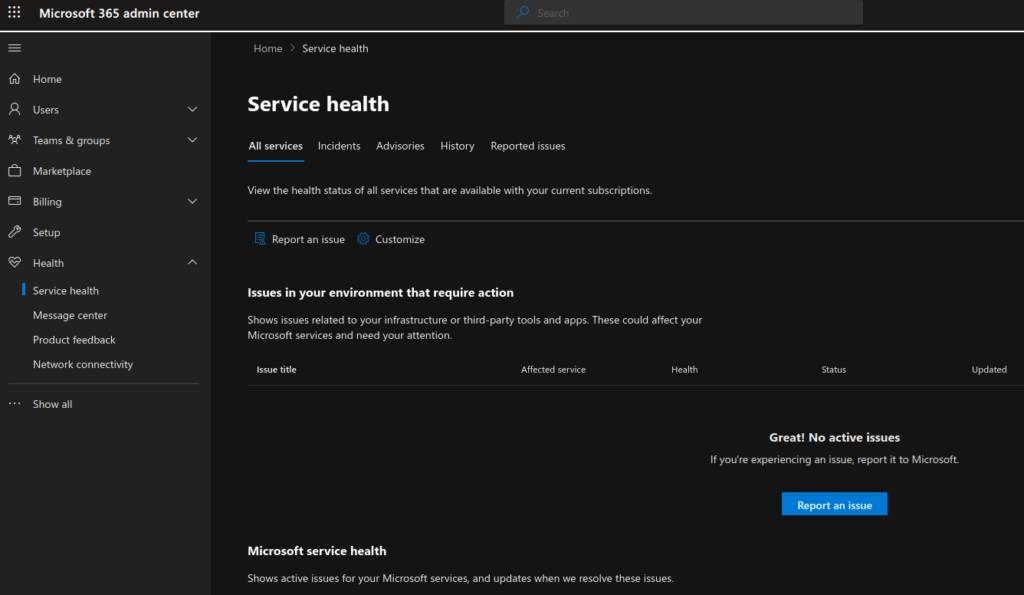Click the Service health breadcrumb
The image size is (1024, 595).
point(335,48)
